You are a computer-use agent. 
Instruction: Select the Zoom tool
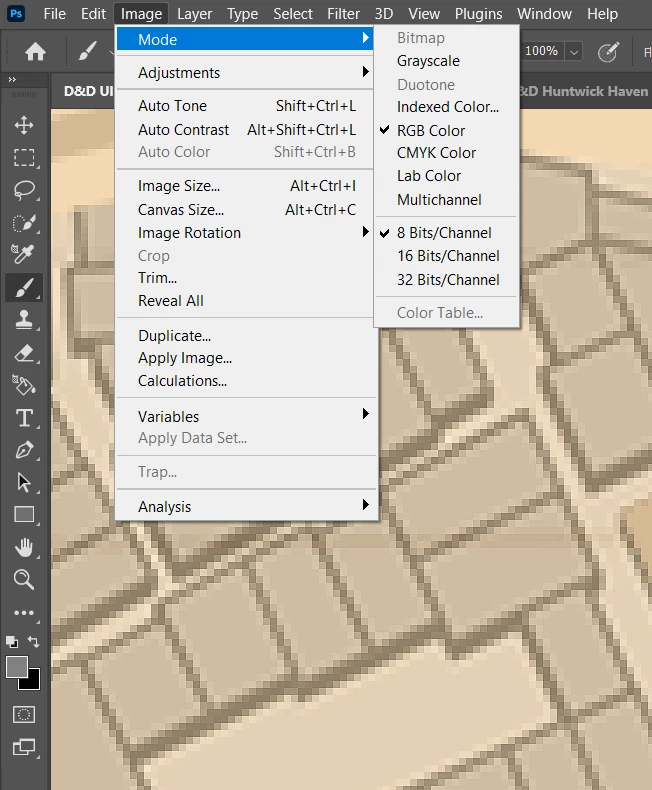click(24, 579)
